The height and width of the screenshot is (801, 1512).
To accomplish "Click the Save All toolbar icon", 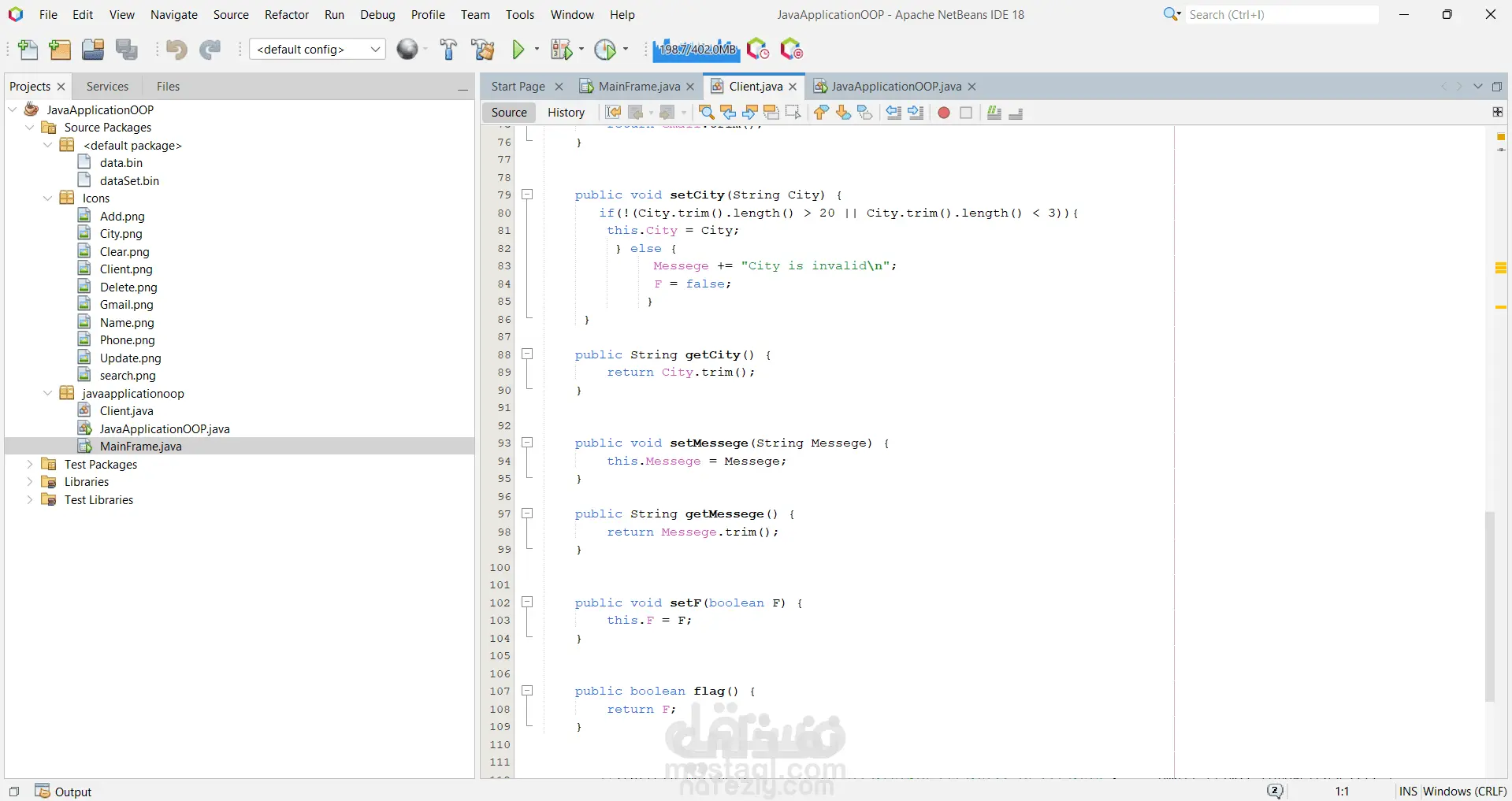I will pyautogui.click(x=127, y=50).
